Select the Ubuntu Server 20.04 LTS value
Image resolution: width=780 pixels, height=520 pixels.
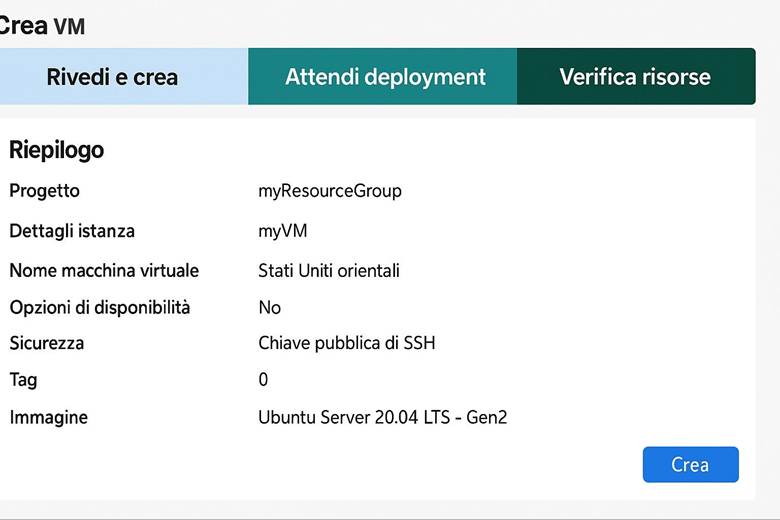(x=383, y=417)
